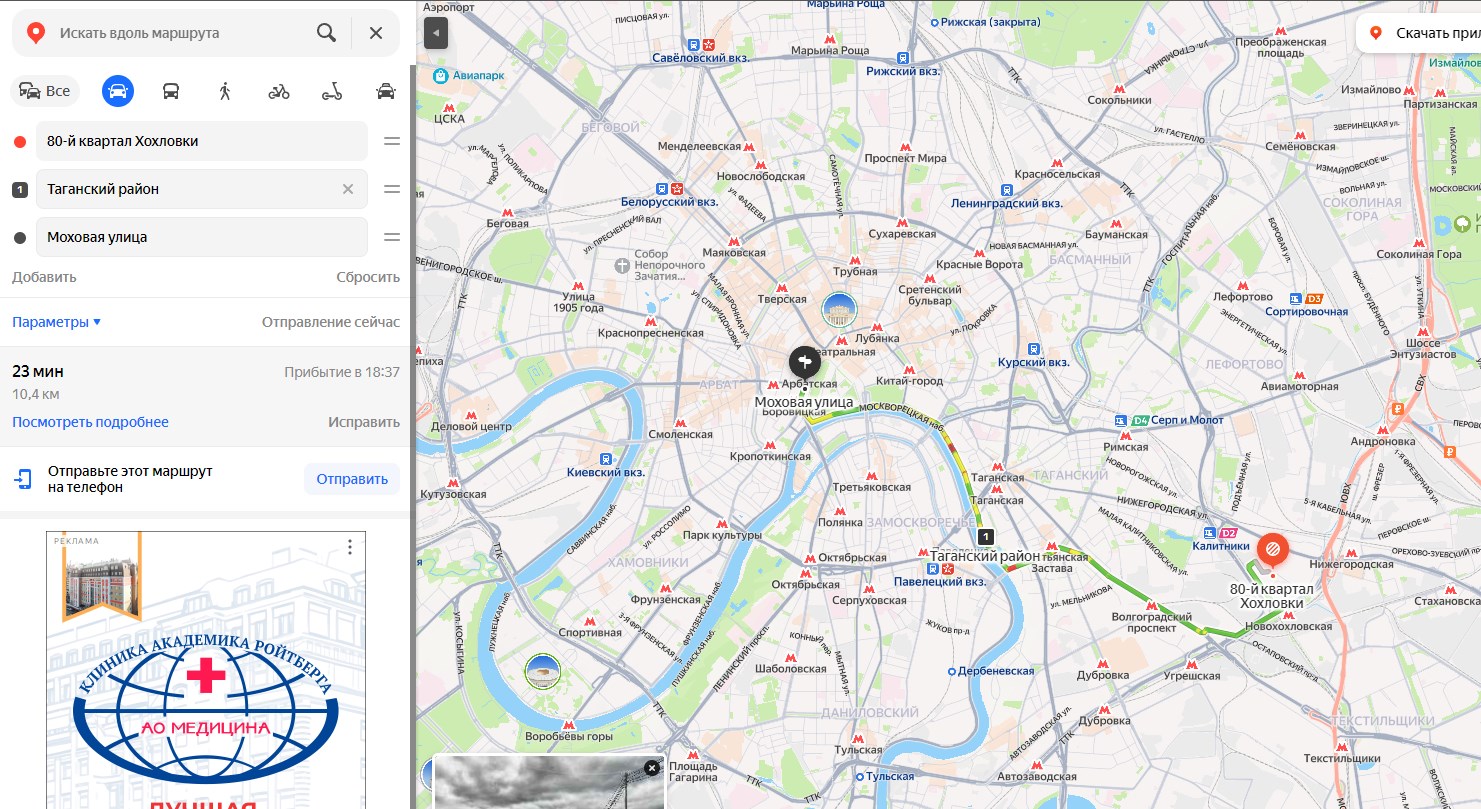
Task: Click the 80-й квартал Хохловки start pin
Action: [1272, 550]
